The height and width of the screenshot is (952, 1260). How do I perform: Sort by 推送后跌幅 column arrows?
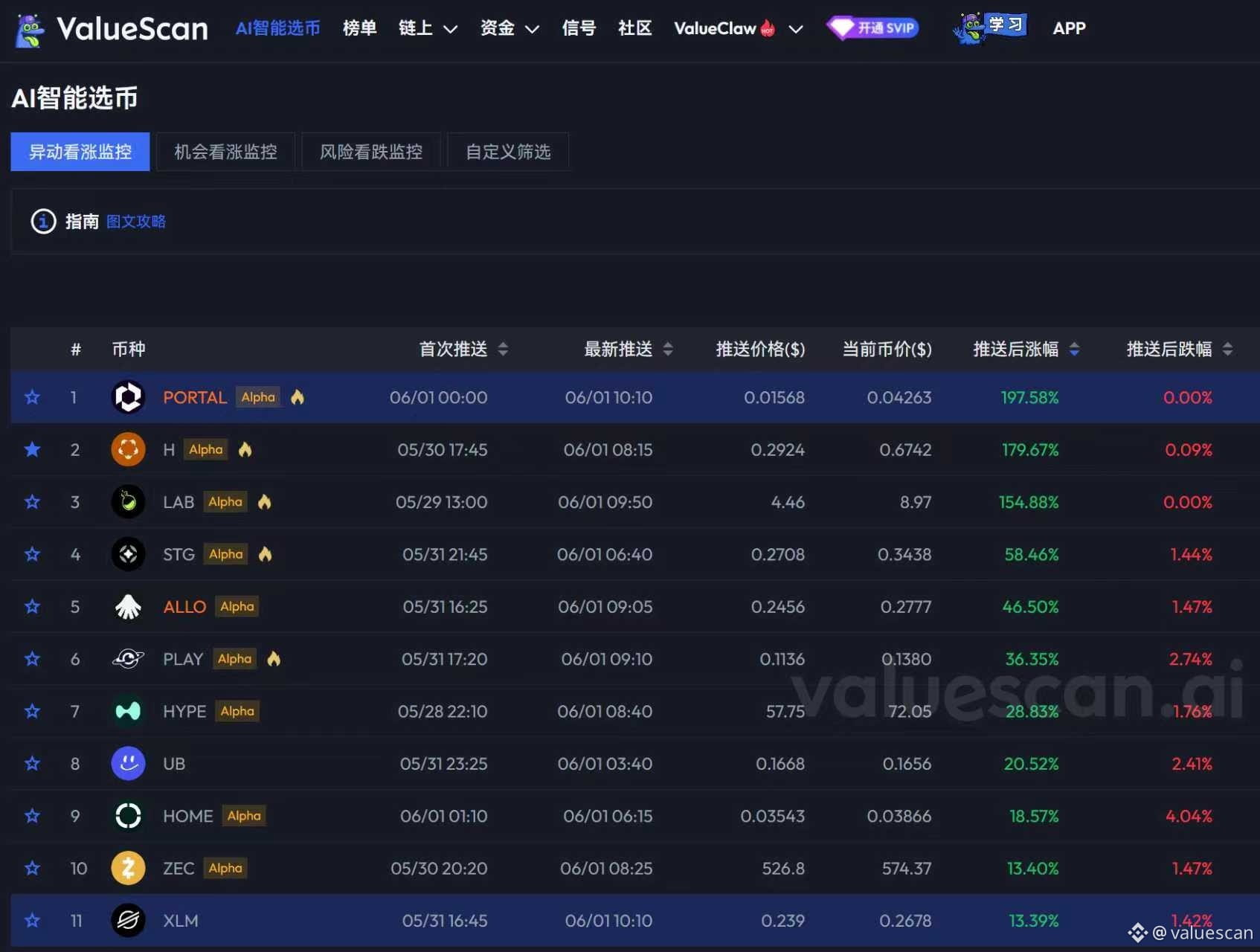[1227, 349]
